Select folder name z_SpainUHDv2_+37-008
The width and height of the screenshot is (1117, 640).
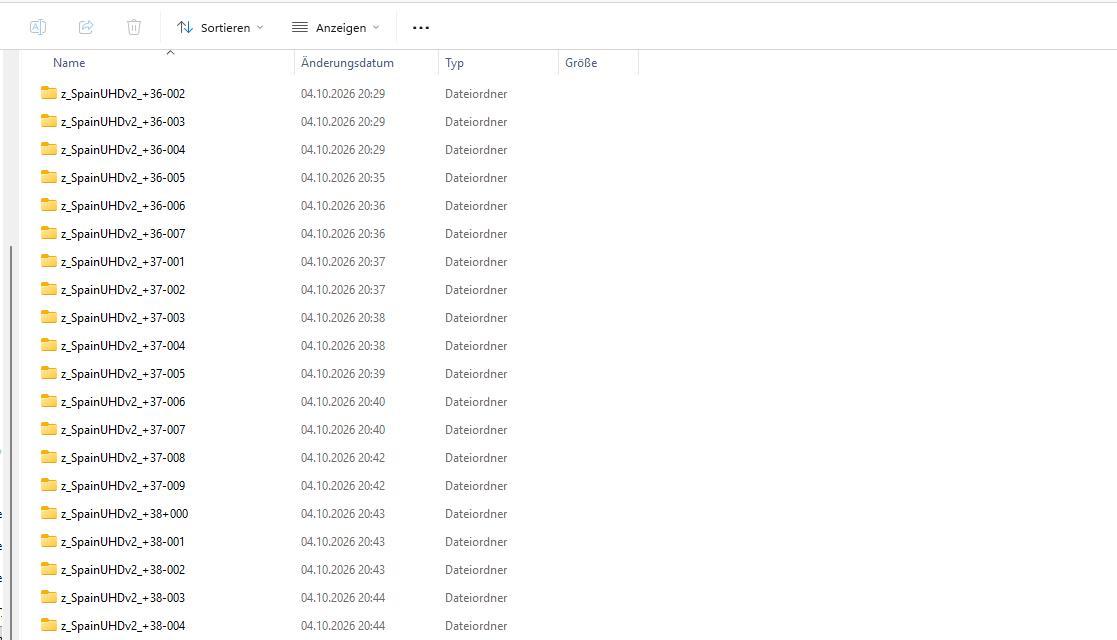pos(123,458)
